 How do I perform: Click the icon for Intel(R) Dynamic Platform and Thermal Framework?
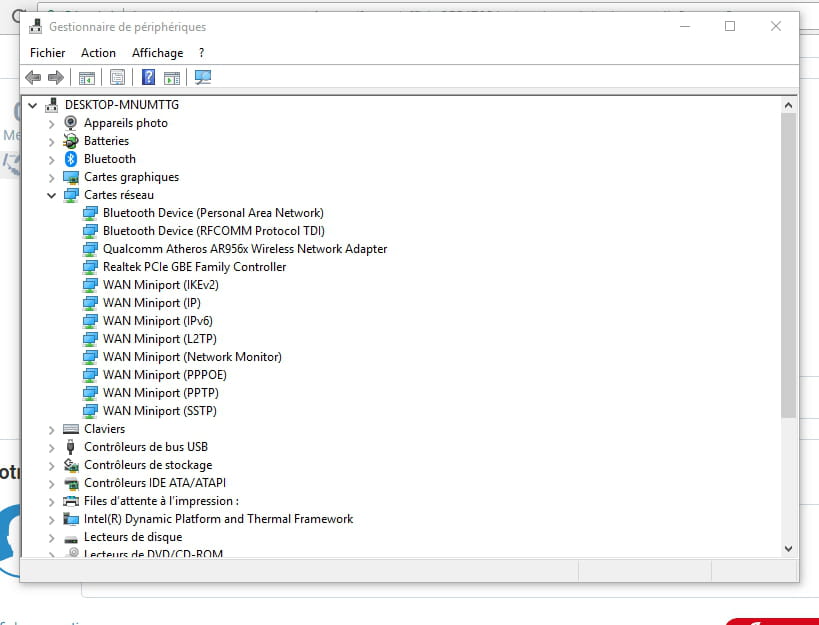click(71, 519)
